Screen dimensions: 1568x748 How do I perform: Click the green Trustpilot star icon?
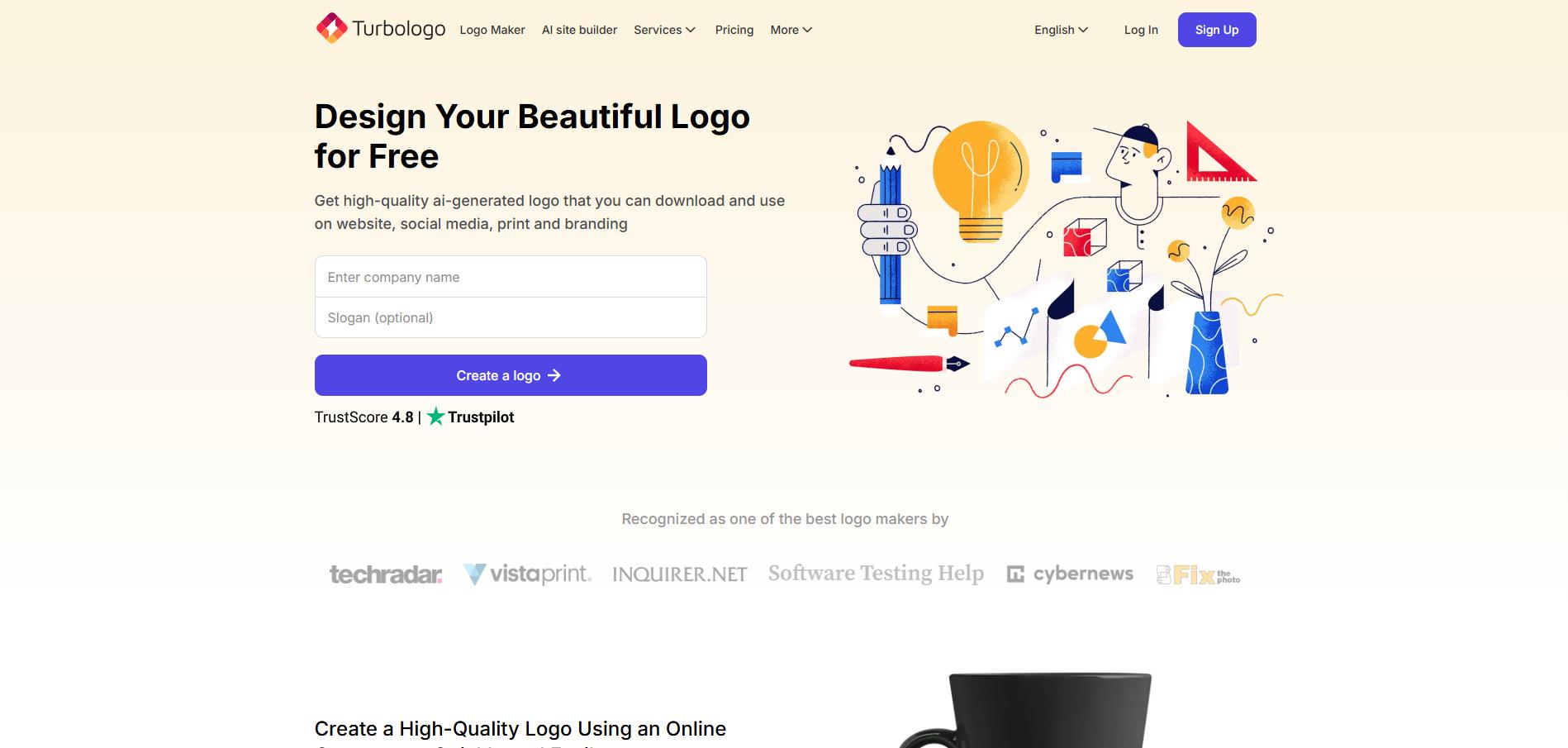[435, 417]
